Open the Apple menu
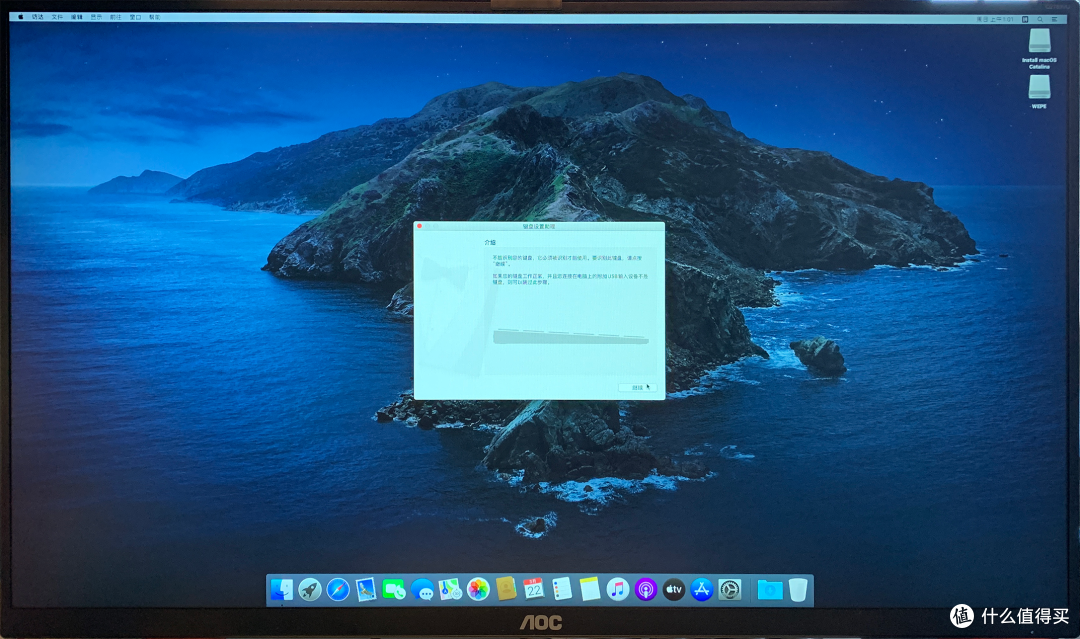 pos(20,17)
